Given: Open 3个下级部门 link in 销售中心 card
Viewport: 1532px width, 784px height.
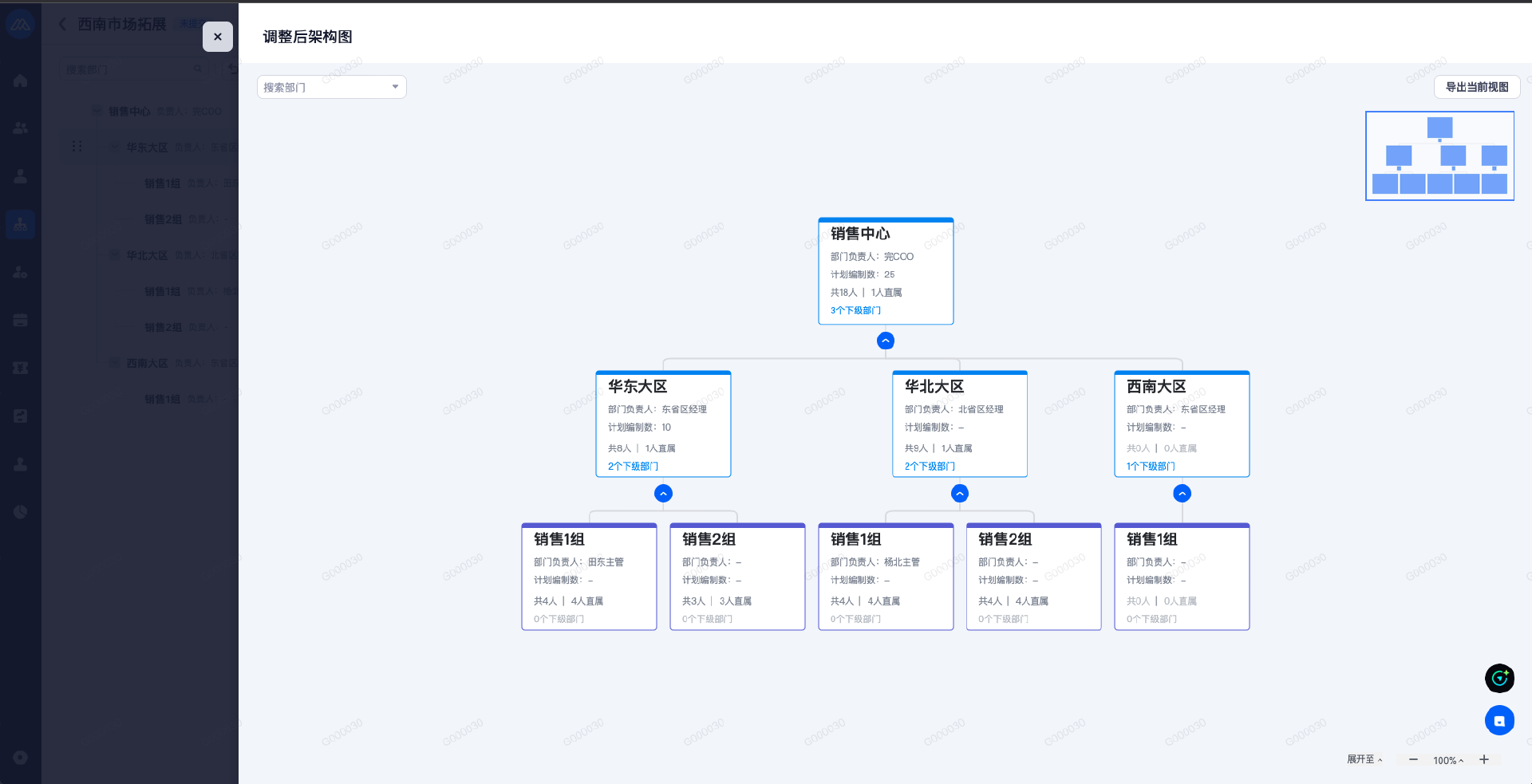Looking at the screenshot, I should (855, 310).
